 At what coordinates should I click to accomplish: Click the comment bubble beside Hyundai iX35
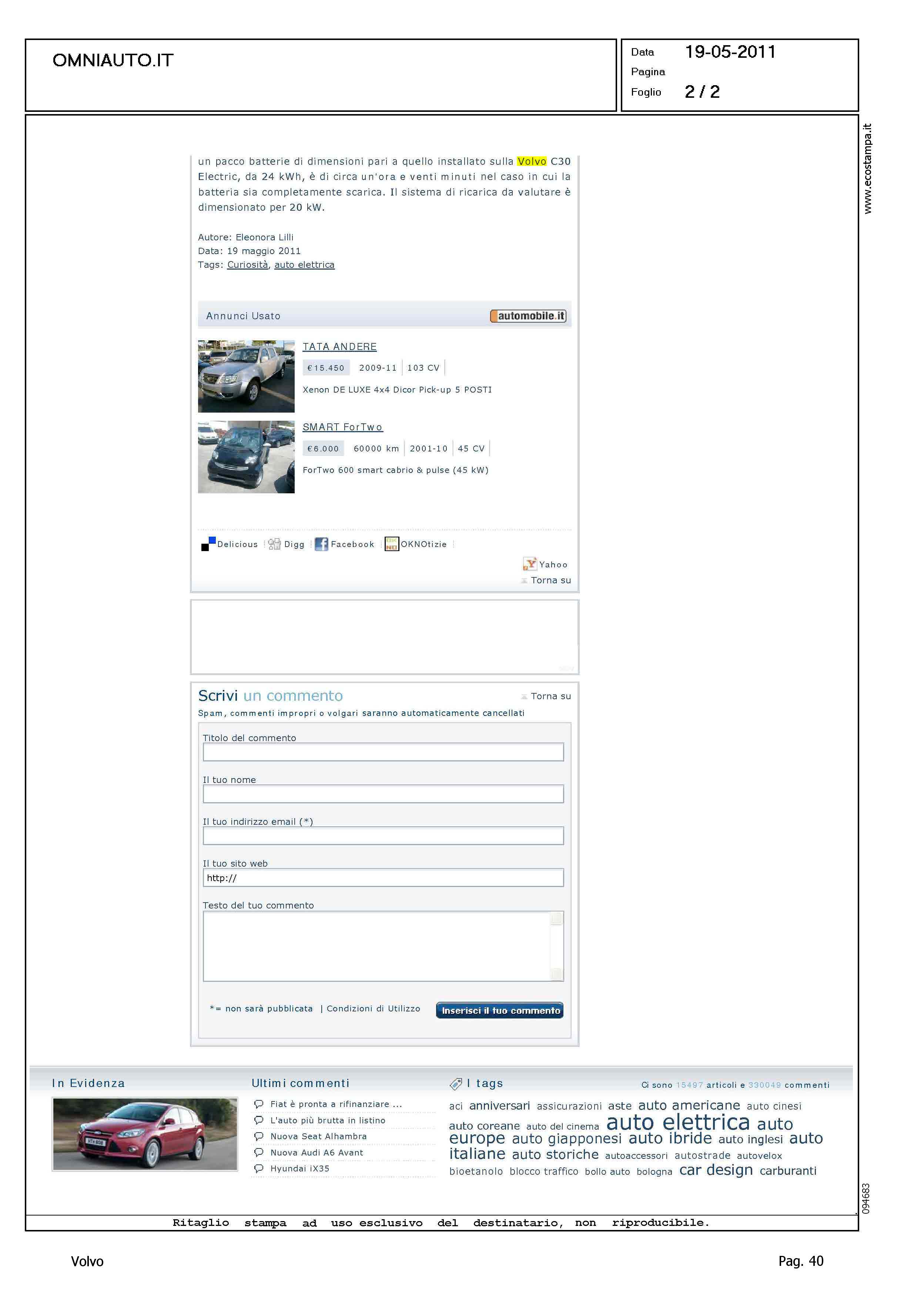point(259,1168)
